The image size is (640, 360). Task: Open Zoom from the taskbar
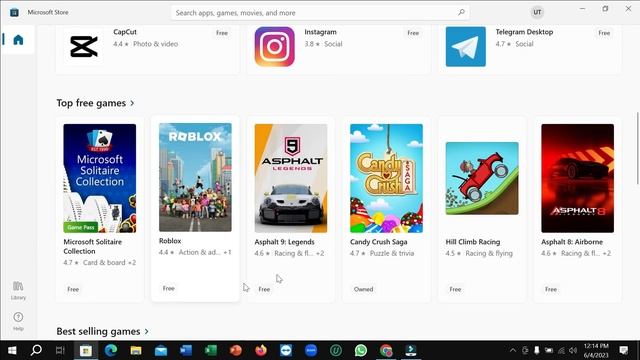(x=311, y=351)
